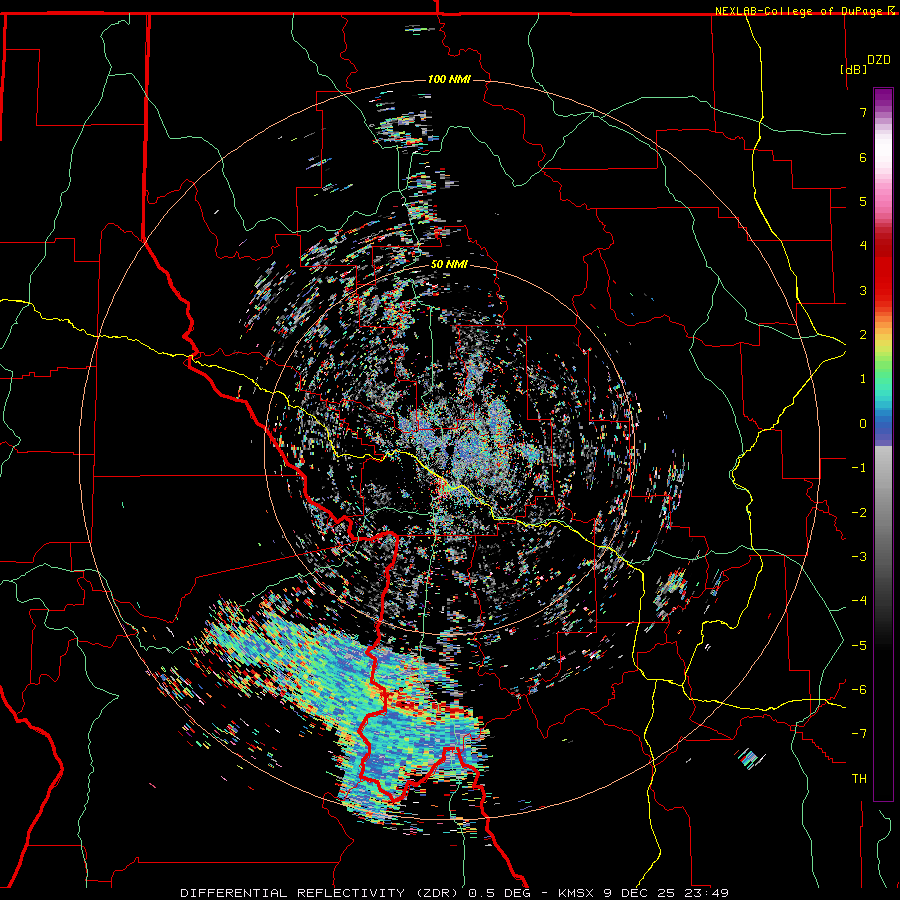Click the 5 value on the color scale
This screenshot has width=900, height=900.
tap(863, 201)
